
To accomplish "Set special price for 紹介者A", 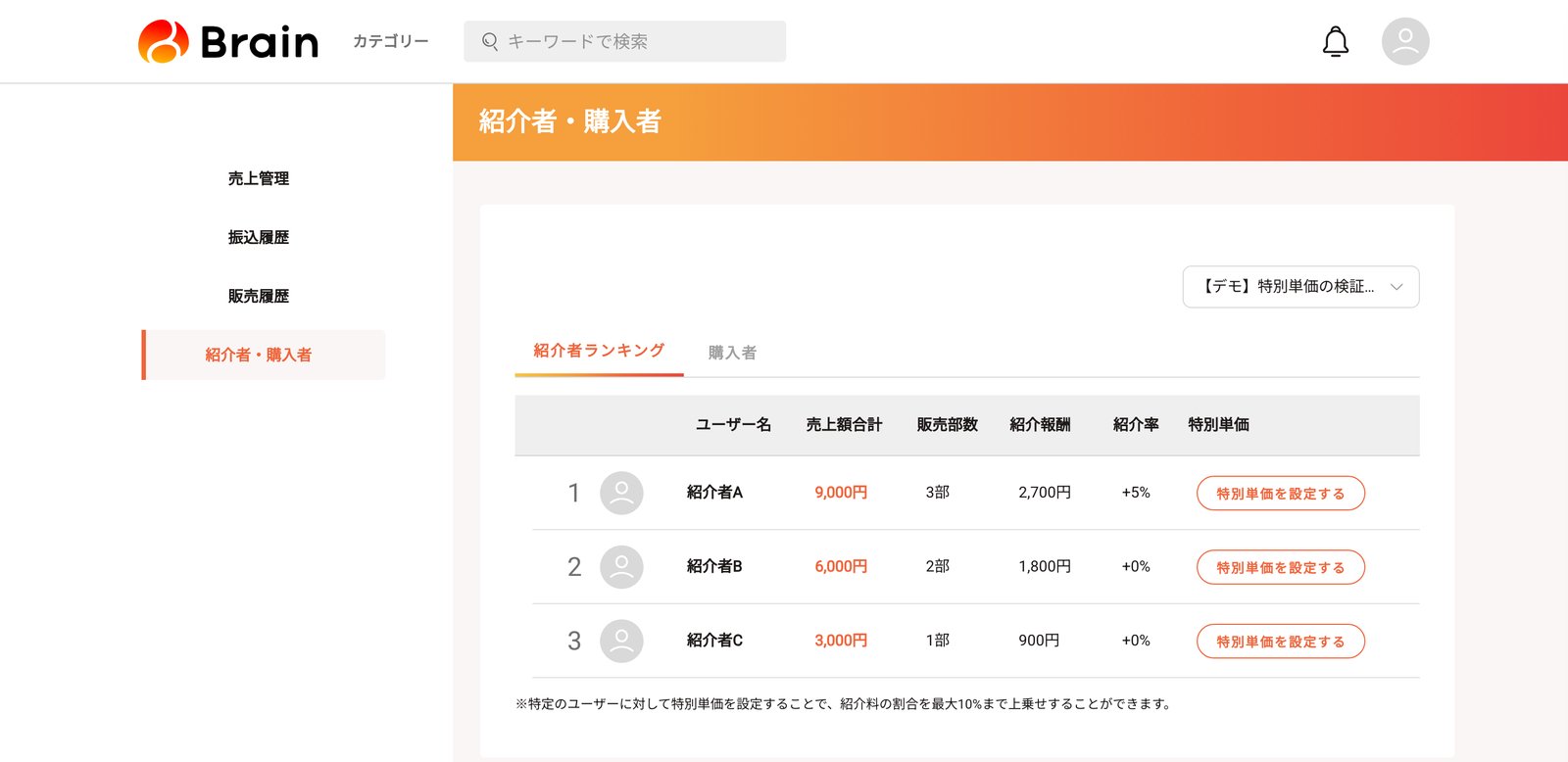I will point(1281,494).
